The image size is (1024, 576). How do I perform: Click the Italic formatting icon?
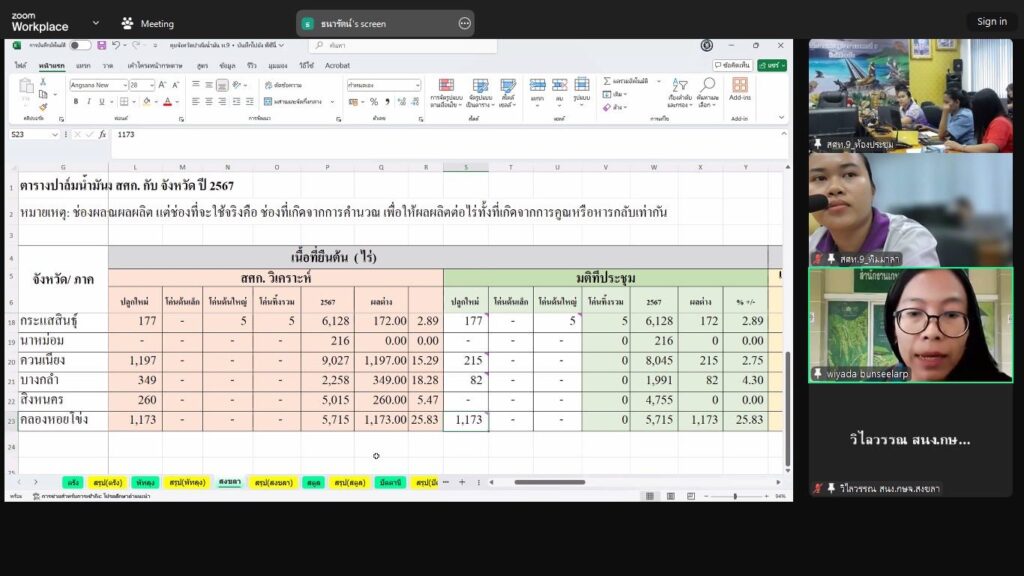(88, 101)
